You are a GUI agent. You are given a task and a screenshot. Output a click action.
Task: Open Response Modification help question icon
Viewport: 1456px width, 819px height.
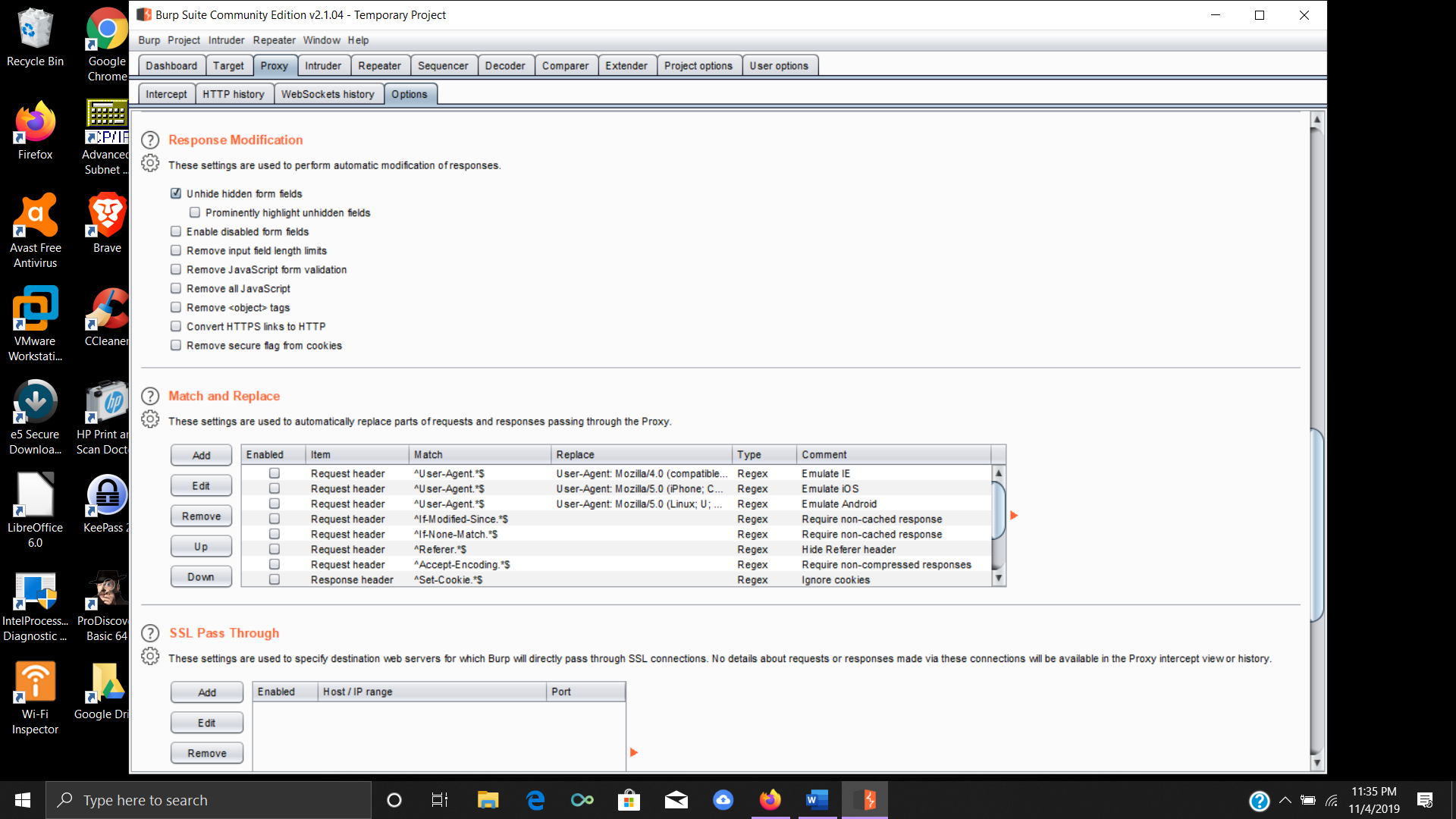150,140
